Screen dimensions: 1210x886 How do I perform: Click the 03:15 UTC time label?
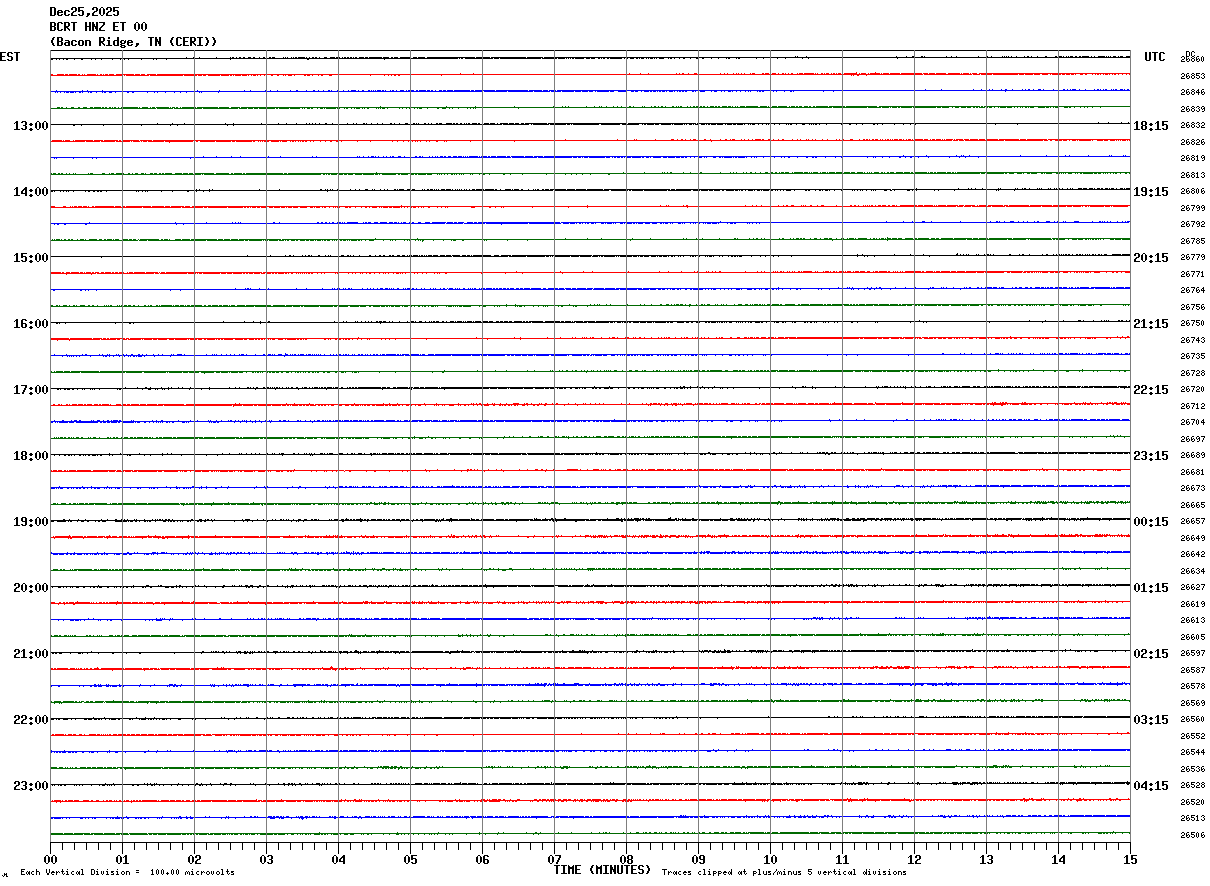tap(1151, 720)
